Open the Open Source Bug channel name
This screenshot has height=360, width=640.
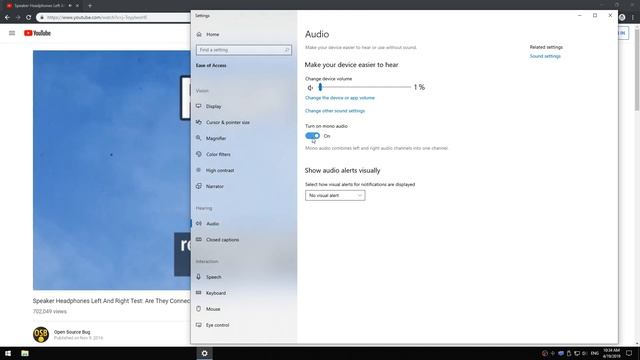72,332
